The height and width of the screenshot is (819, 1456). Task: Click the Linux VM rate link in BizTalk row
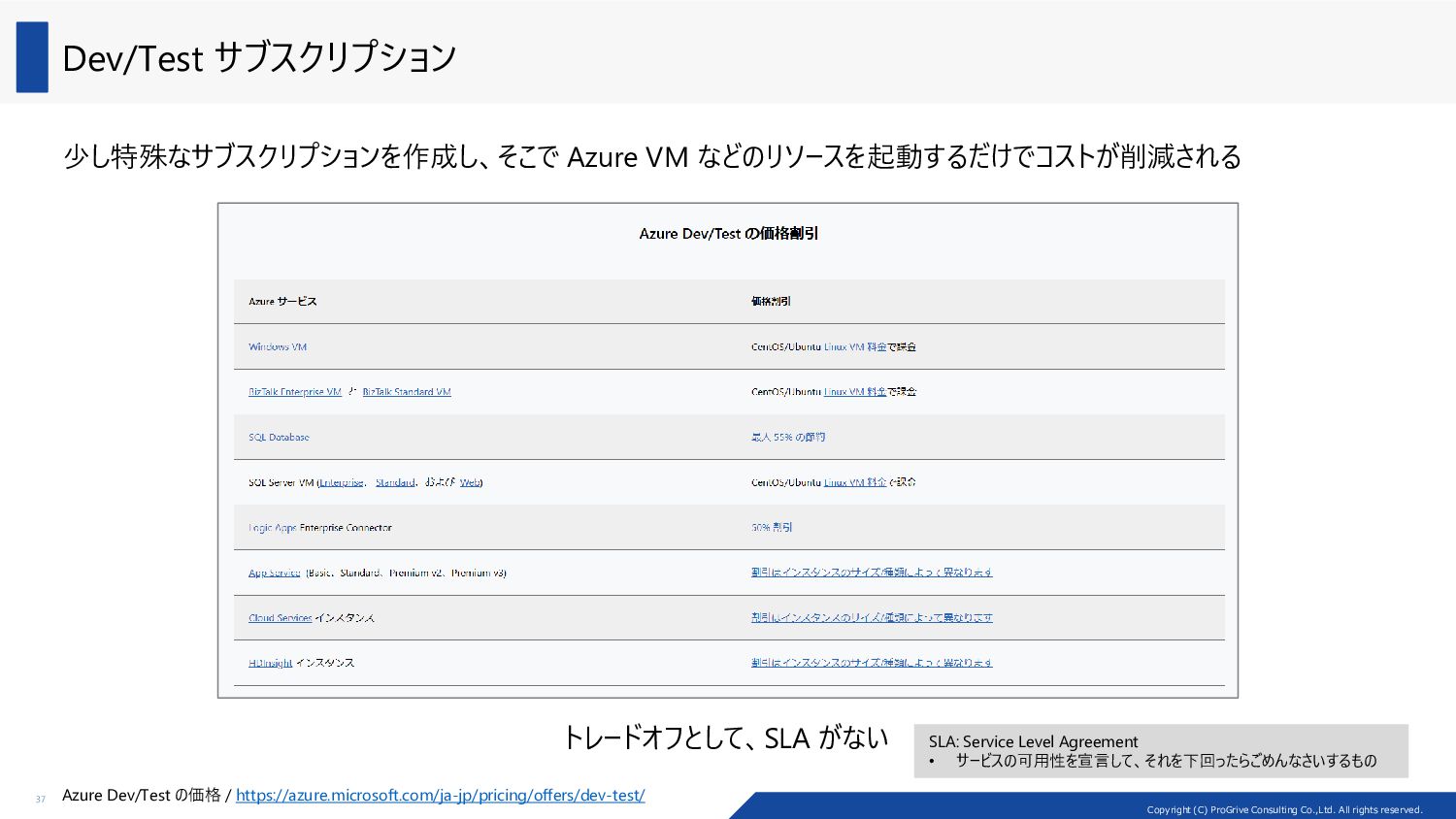855,392
